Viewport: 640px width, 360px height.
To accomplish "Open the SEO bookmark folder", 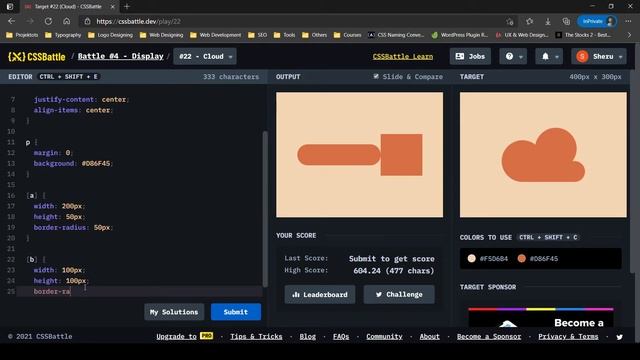I will pos(258,35).
